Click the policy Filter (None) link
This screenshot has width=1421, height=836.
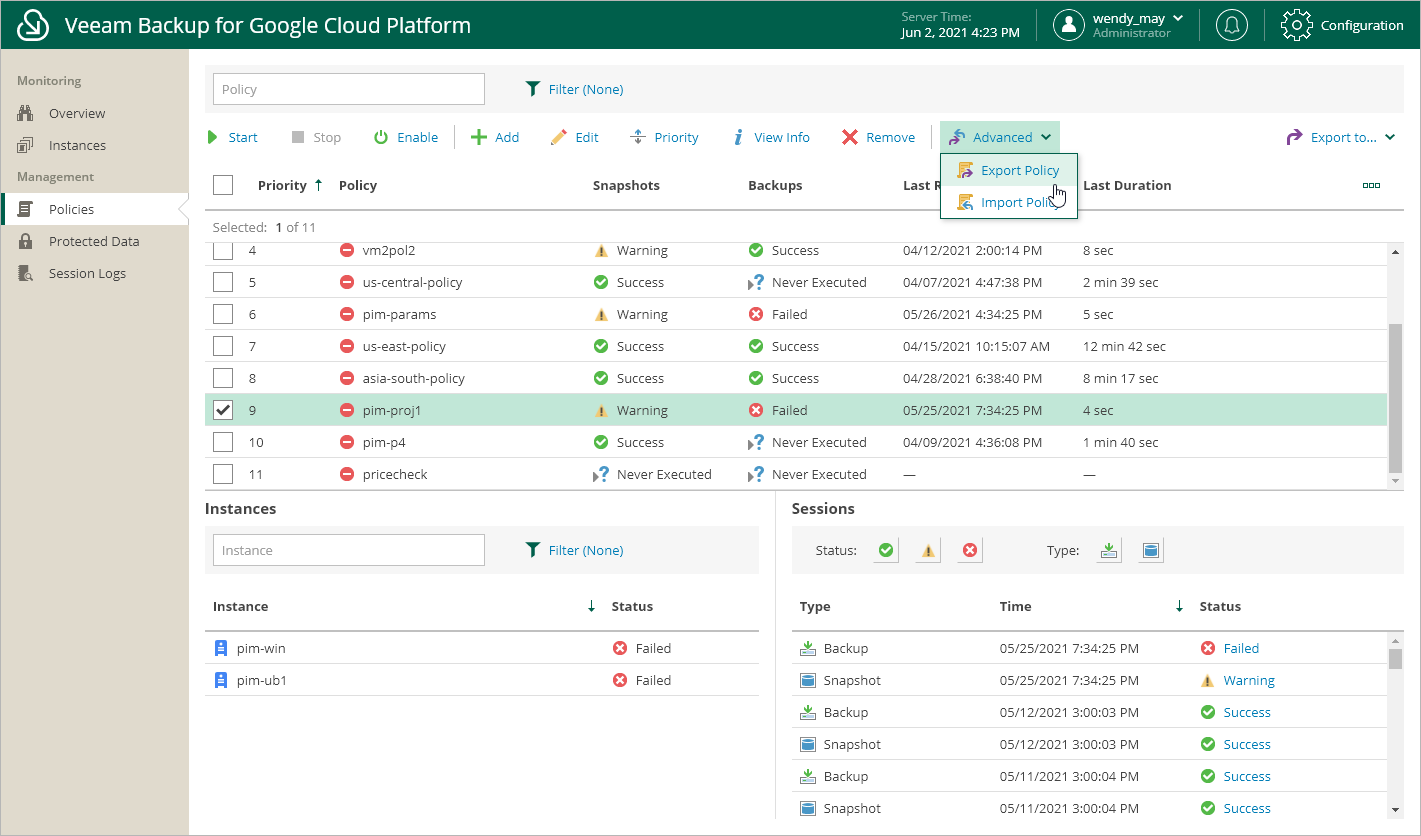[x=586, y=89]
